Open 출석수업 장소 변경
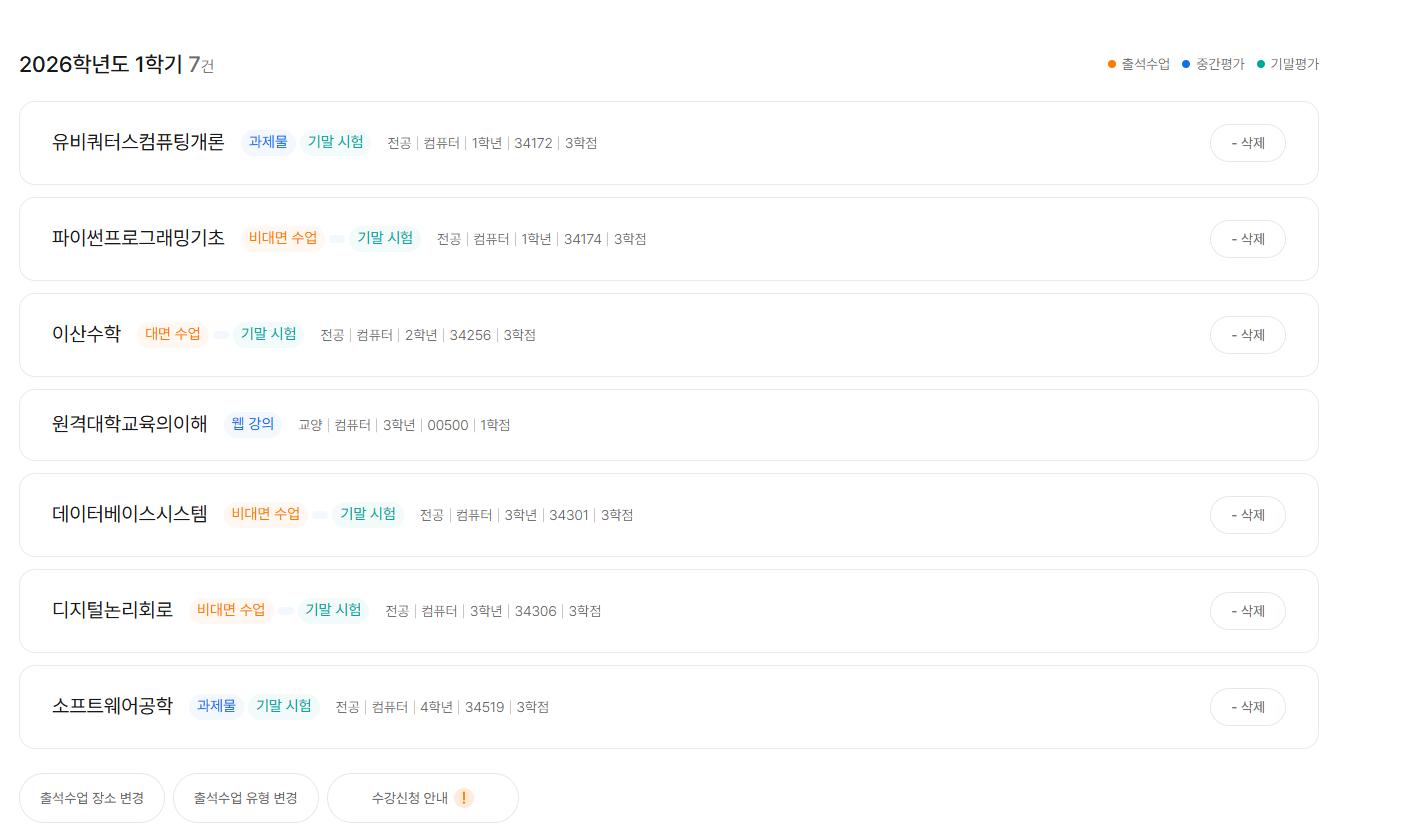Viewport: 1408px width, 838px height. pos(92,798)
